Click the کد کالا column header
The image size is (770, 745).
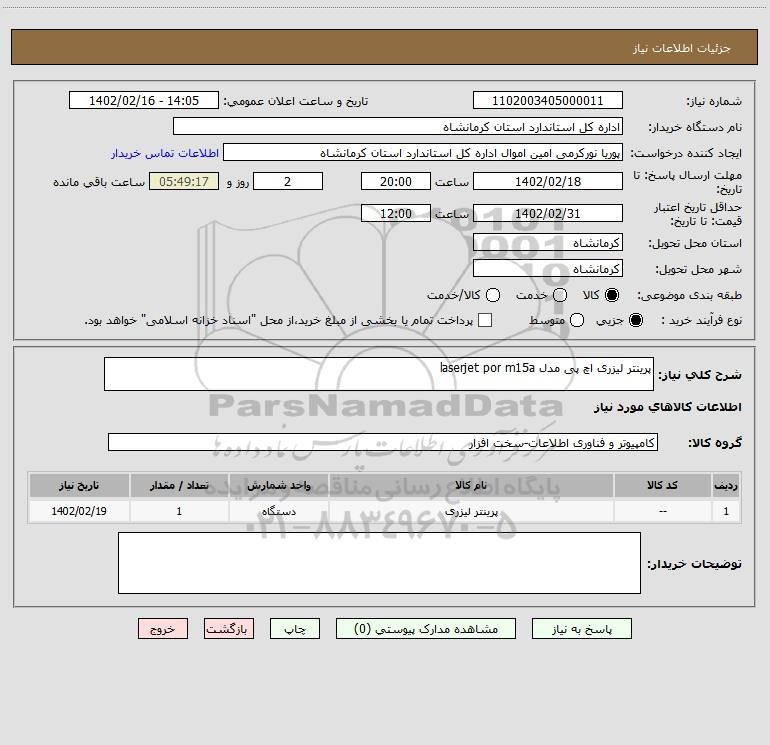click(x=662, y=485)
